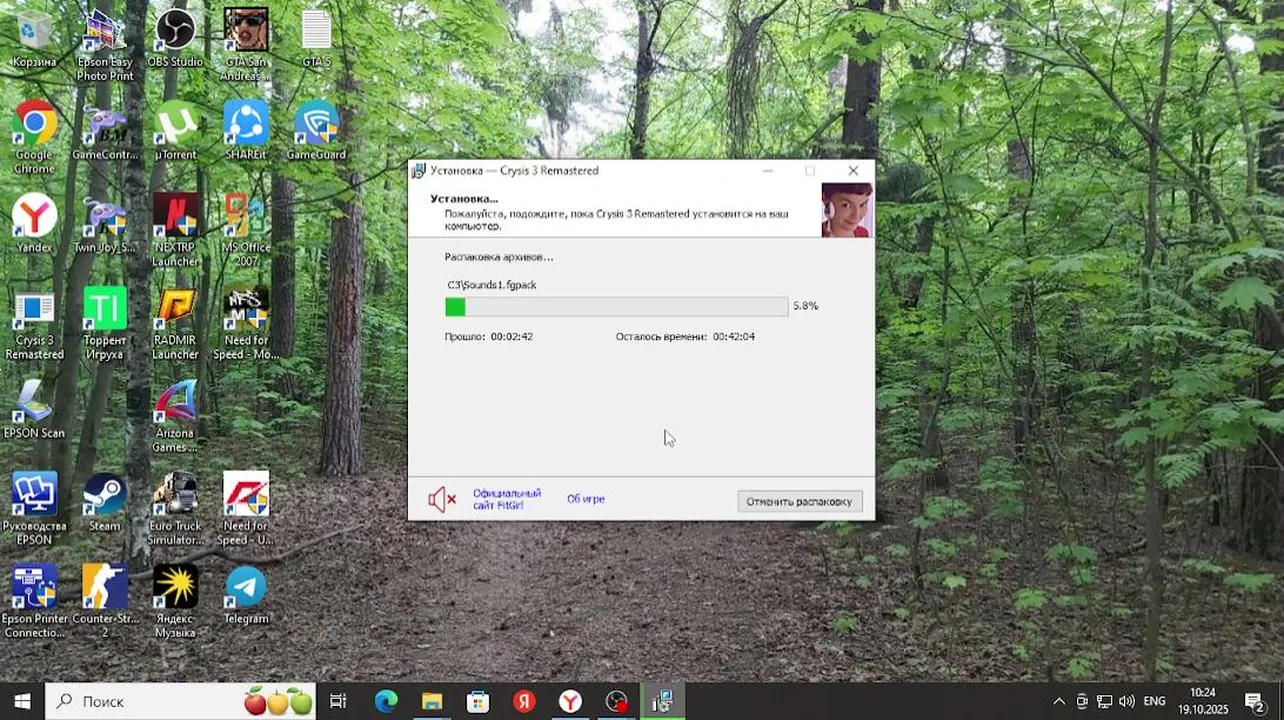The width and height of the screenshot is (1284, 720).
Task: Open red Яндекс icon on taskbar
Action: [x=524, y=702]
